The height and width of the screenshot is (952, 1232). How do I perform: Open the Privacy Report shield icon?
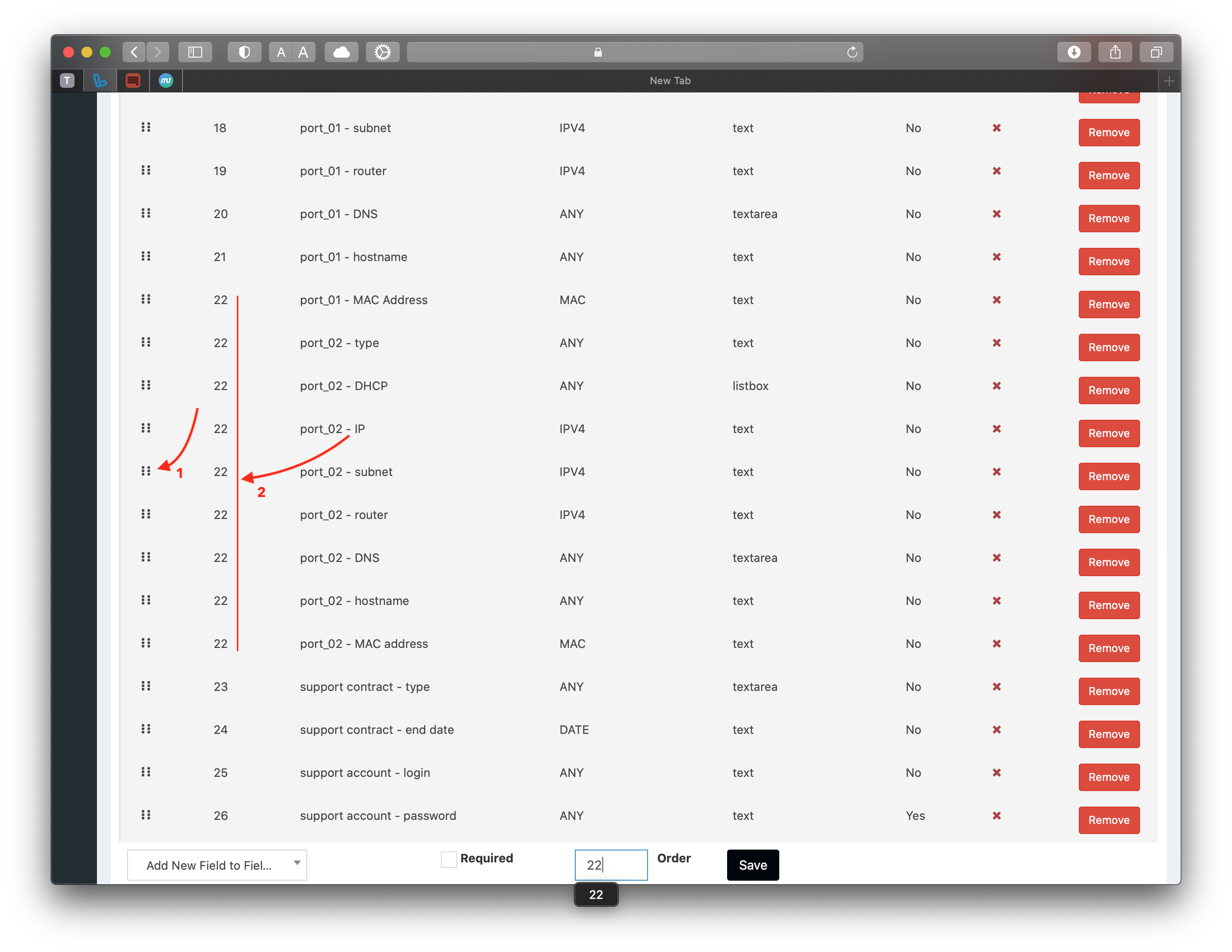pos(244,52)
